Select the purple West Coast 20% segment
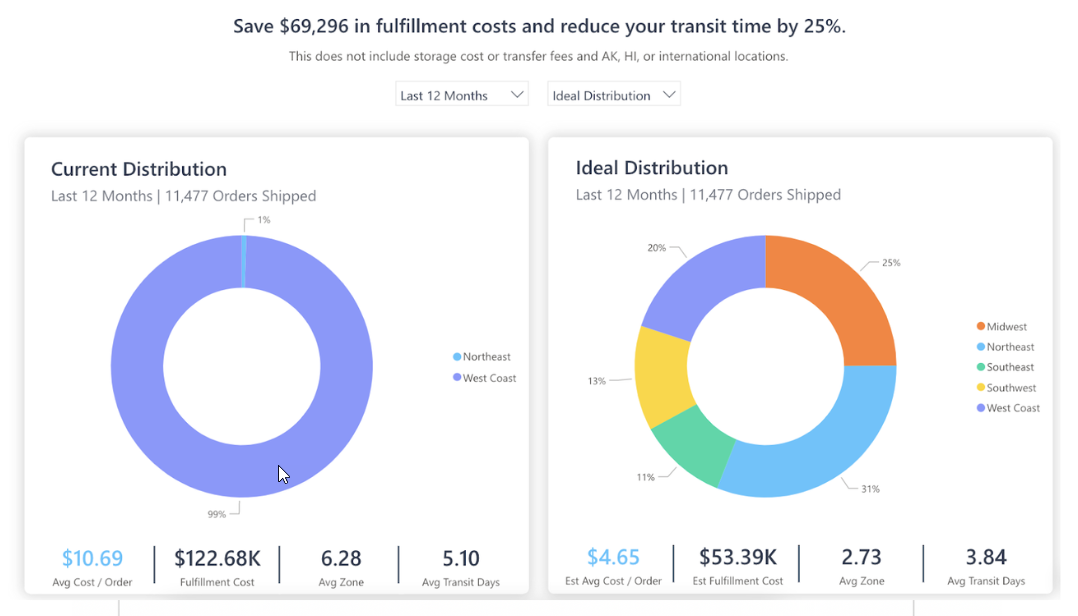Screen dimensions: 1078x616 click(700, 285)
